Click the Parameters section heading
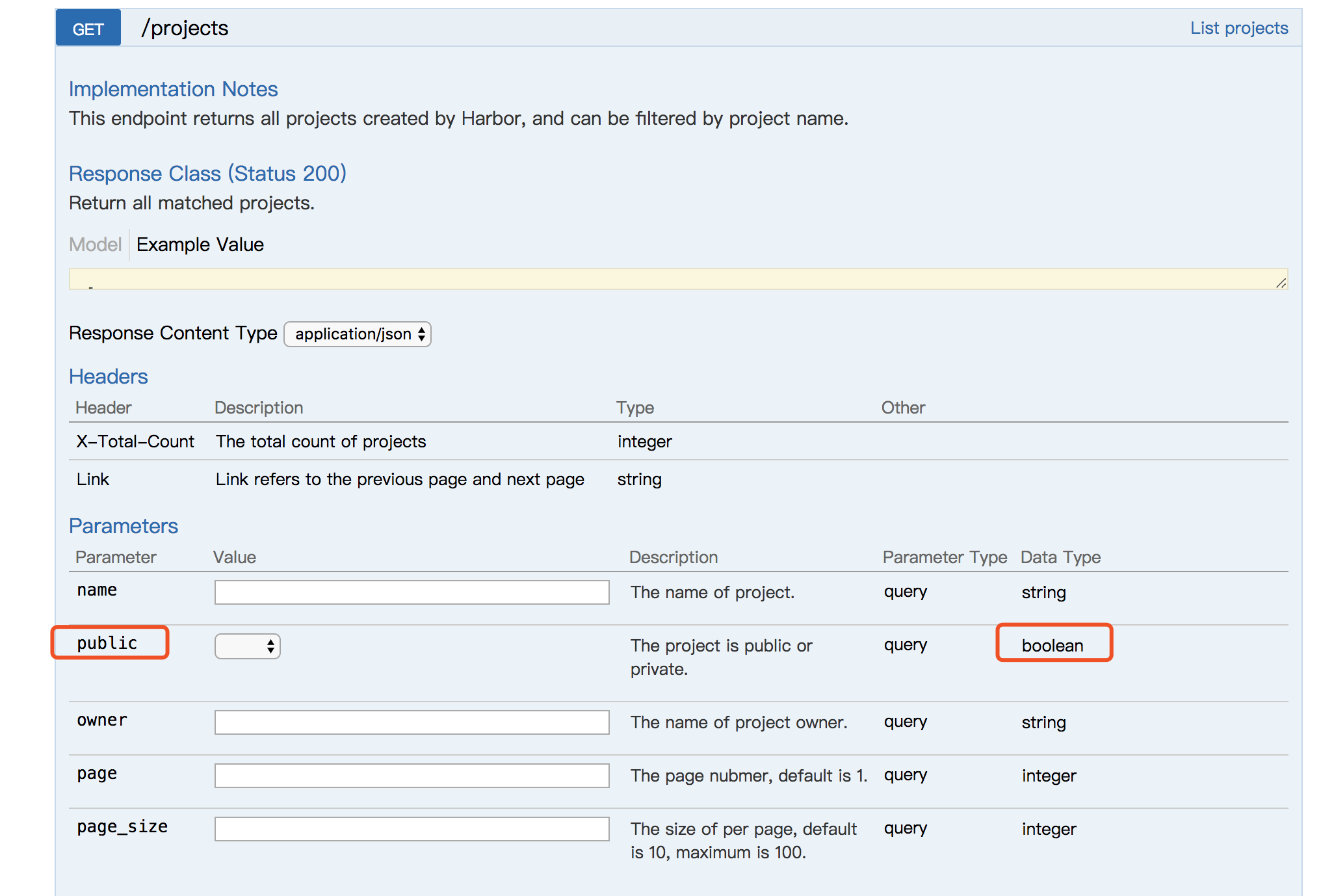This screenshot has width=1334, height=896. point(124,526)
